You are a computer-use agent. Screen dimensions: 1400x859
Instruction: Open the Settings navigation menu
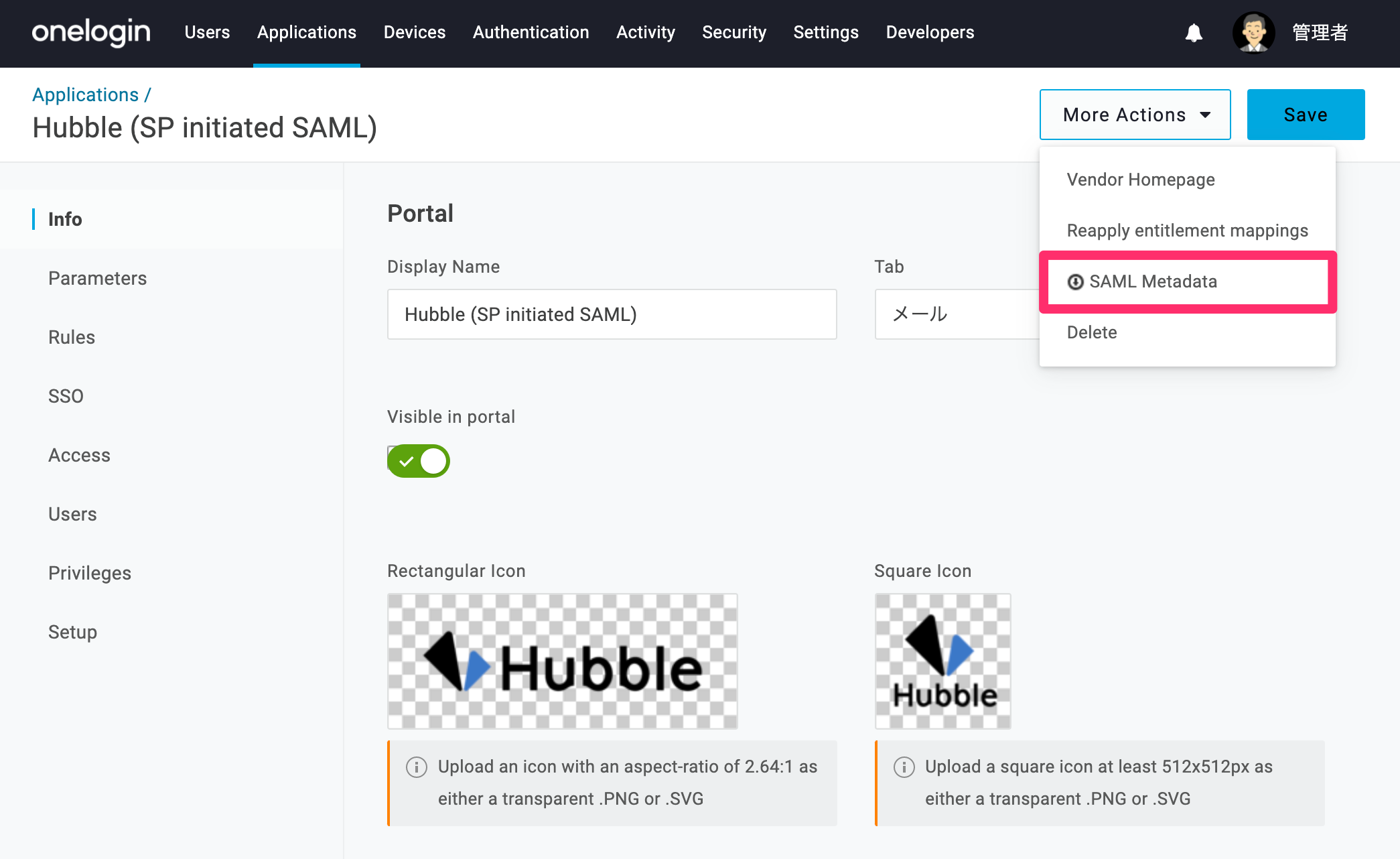coord(826,32)
